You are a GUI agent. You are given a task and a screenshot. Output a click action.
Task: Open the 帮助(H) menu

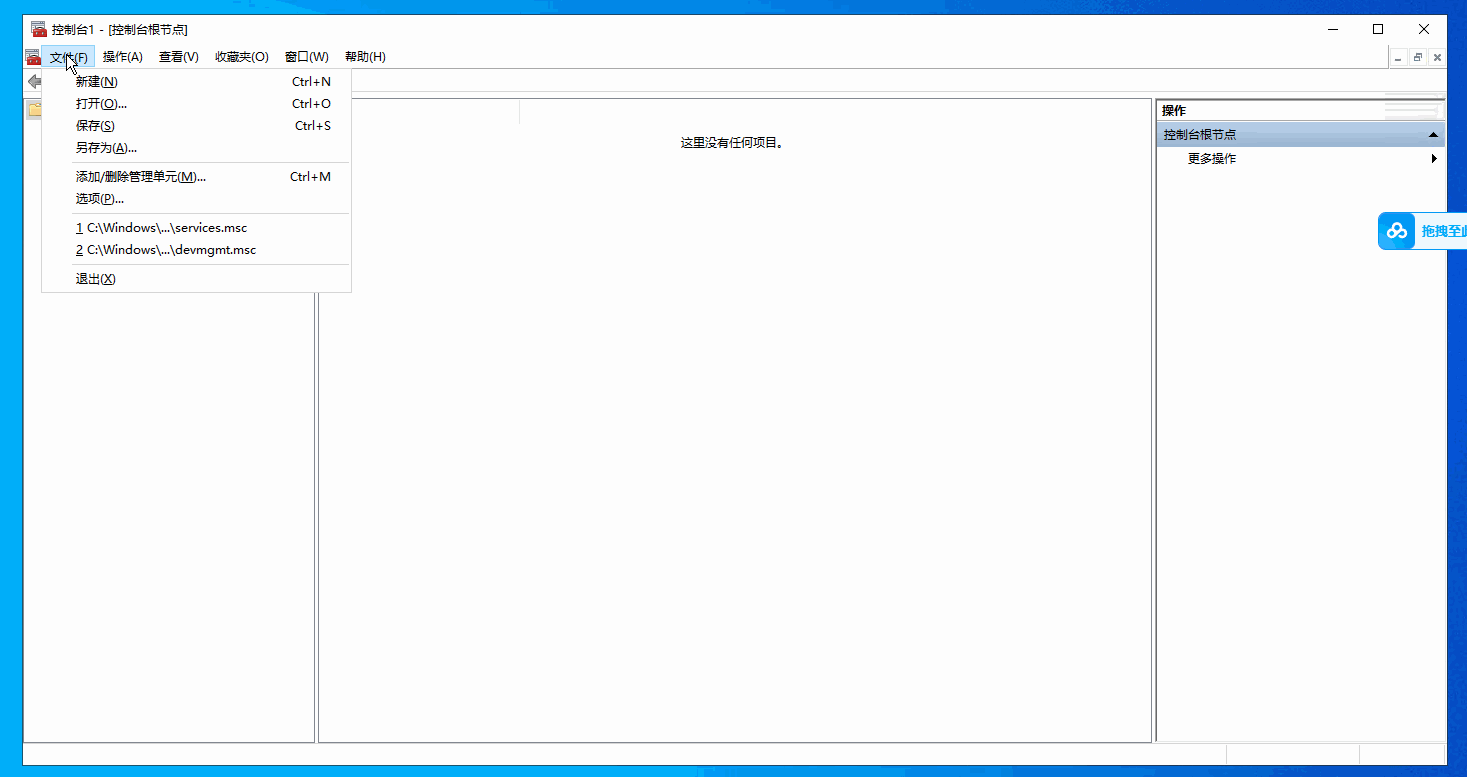tap(365, 57)
